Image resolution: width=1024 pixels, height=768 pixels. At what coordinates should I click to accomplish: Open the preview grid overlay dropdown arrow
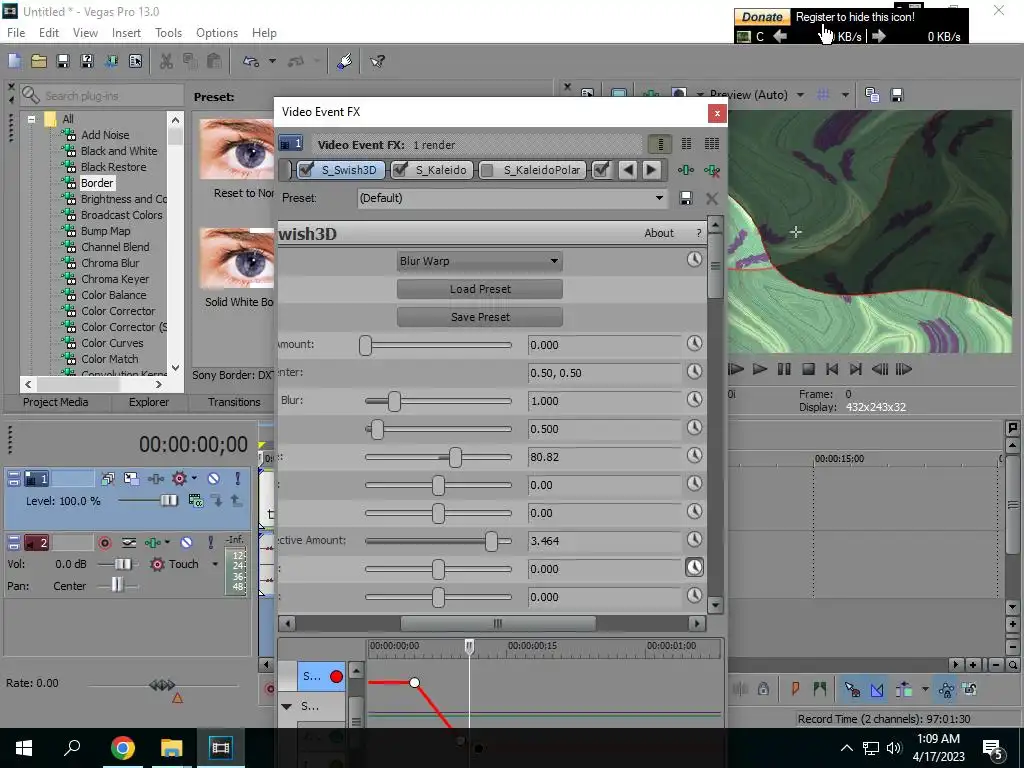845,95
